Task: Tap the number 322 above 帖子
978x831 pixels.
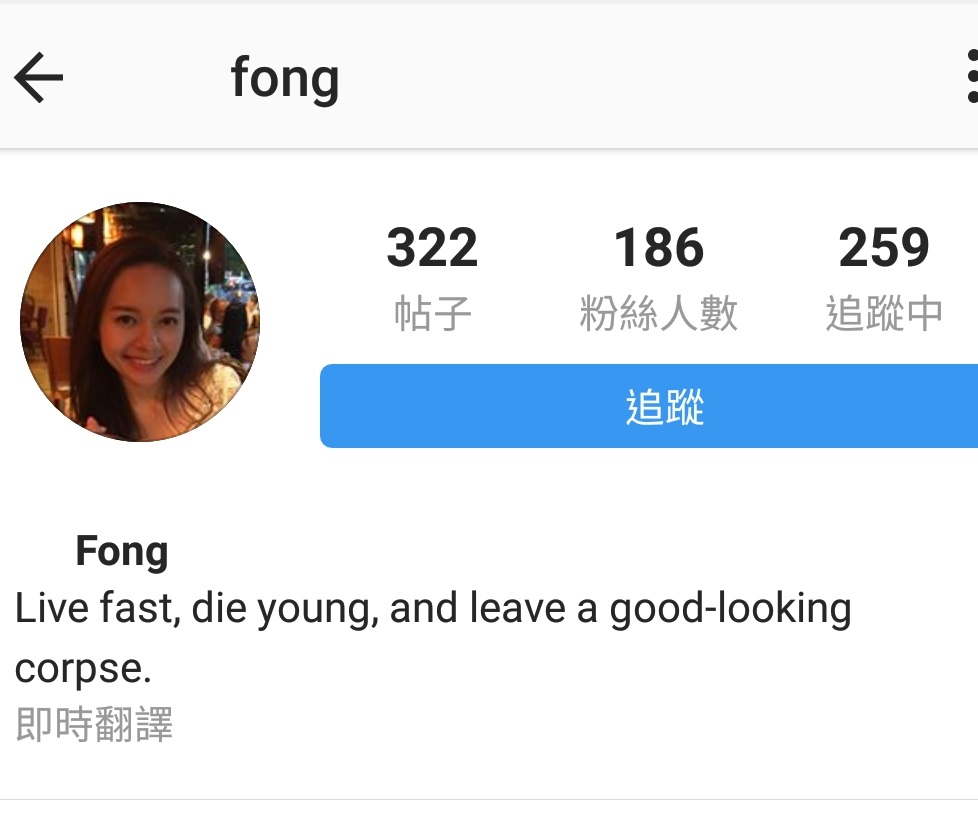Action: pos(432,247)
